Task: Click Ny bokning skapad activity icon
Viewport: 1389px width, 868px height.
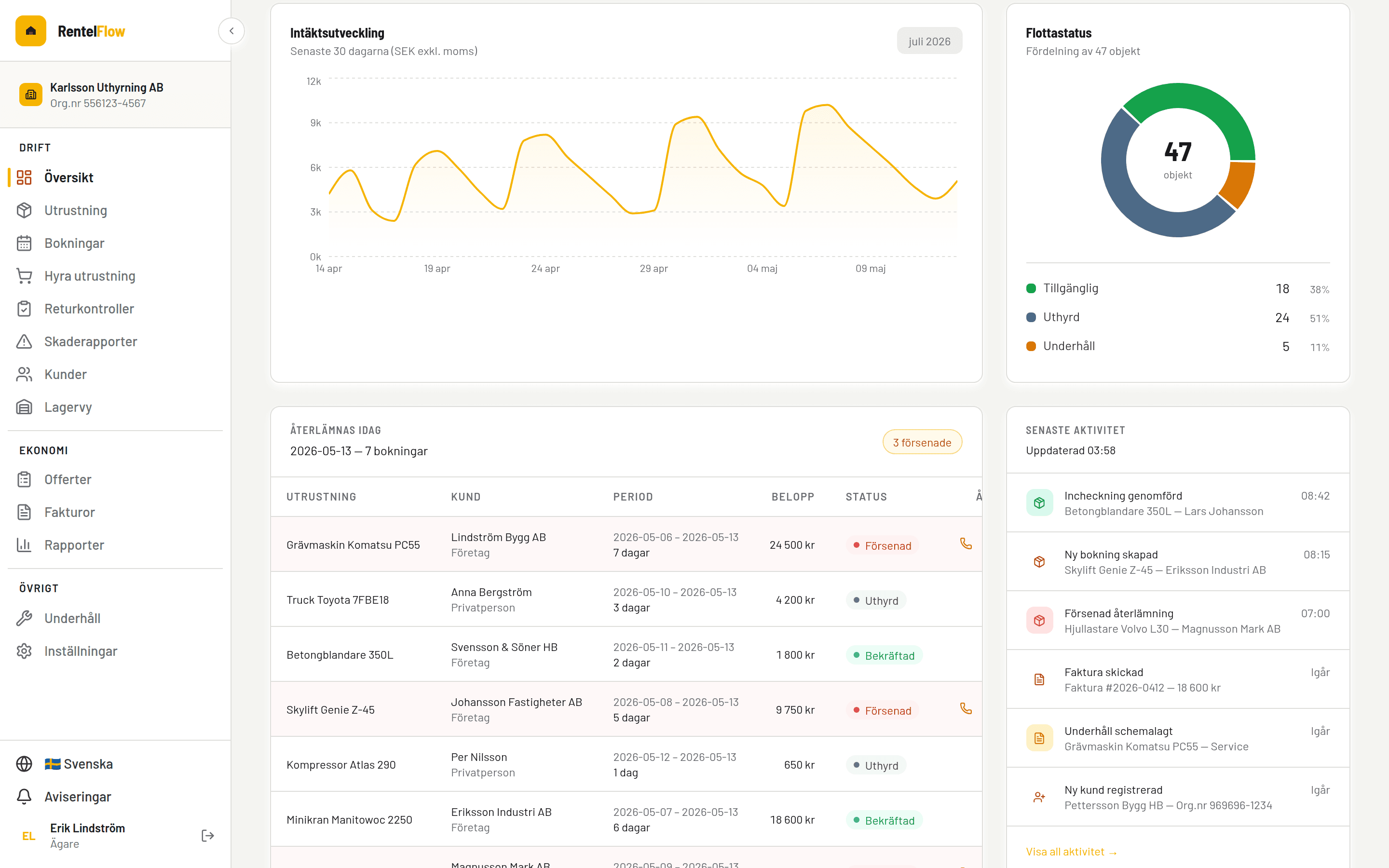Action: pos(1039,561)
